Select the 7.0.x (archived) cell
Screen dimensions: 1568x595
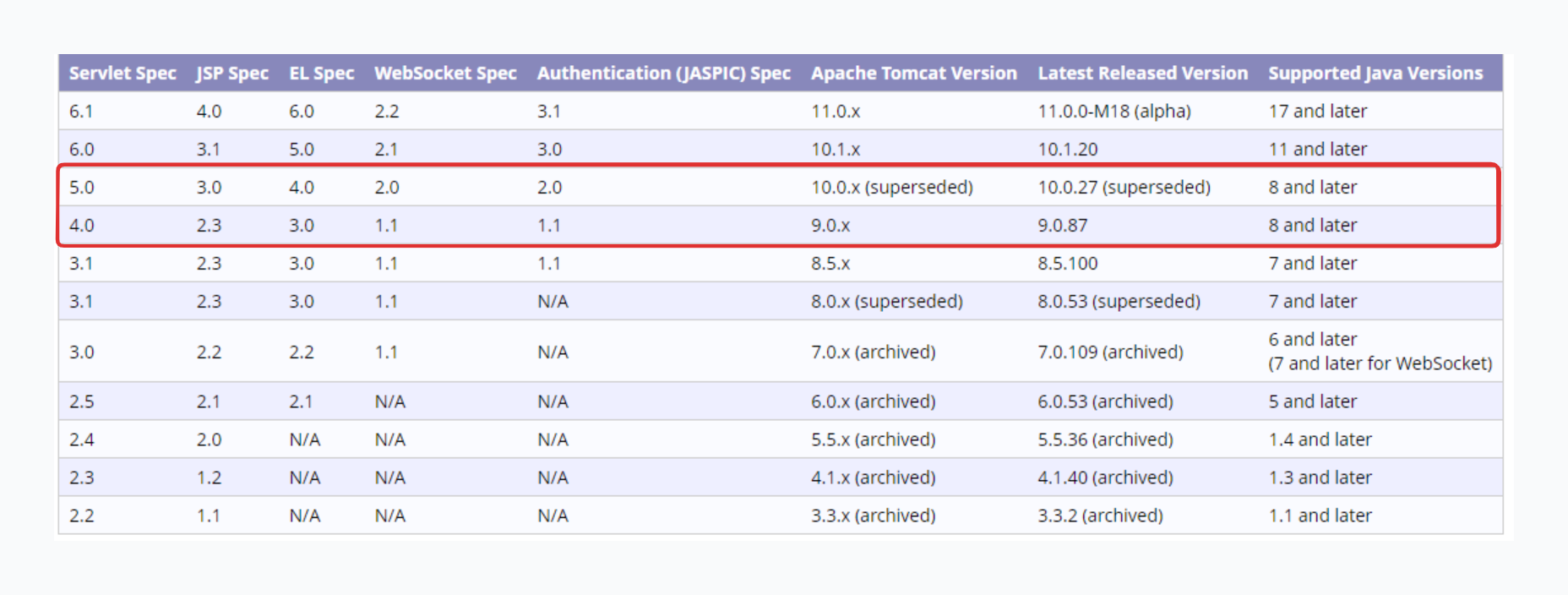click(874, 352)
